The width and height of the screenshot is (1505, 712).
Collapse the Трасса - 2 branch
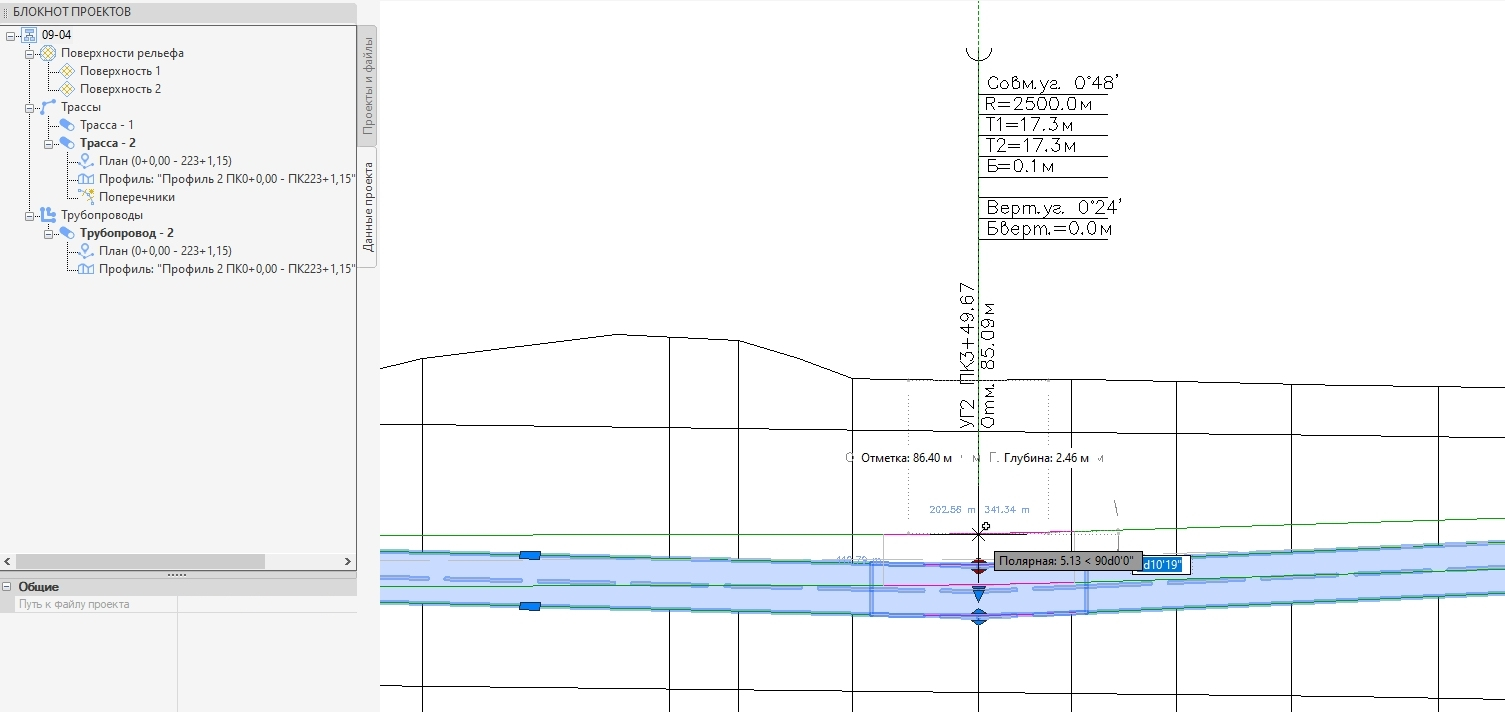tap(48, 143)
